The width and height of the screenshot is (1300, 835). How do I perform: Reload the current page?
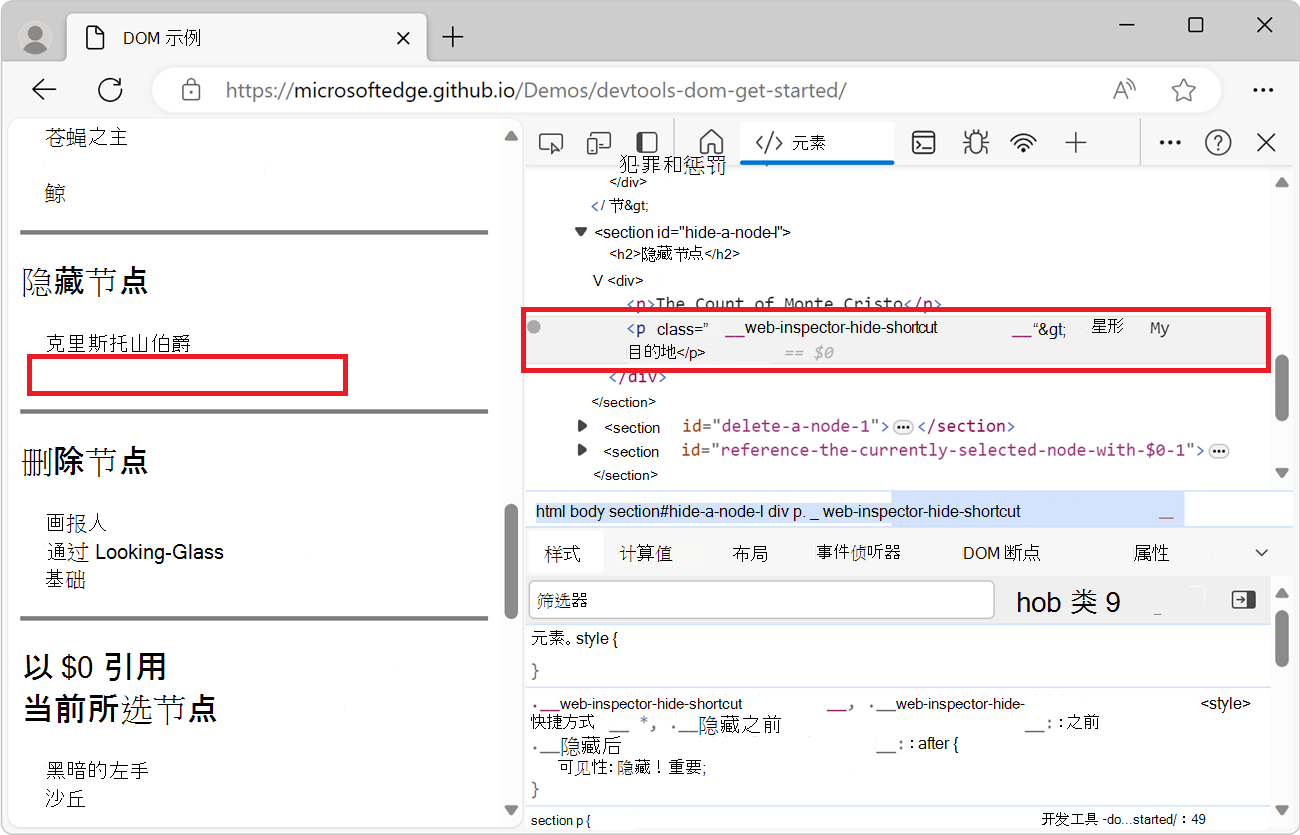point(110,90)
